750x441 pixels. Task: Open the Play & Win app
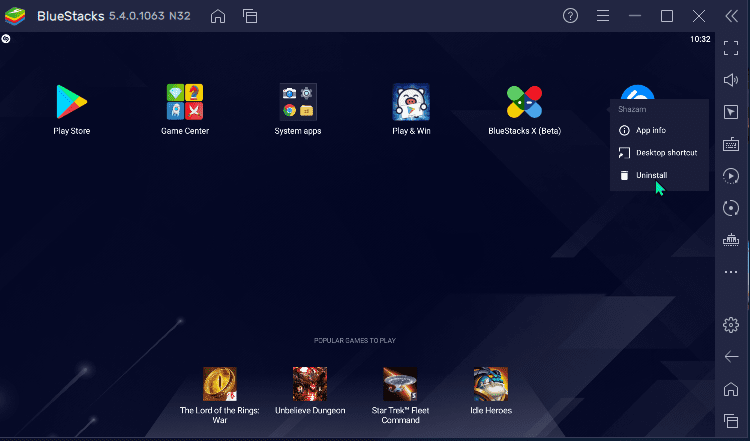(x=411, y=102)
